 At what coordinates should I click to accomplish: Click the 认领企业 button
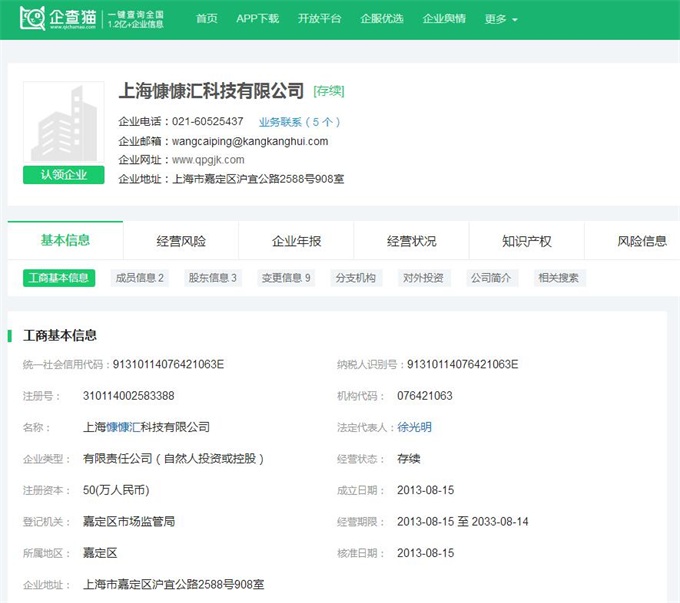[64, 174]
